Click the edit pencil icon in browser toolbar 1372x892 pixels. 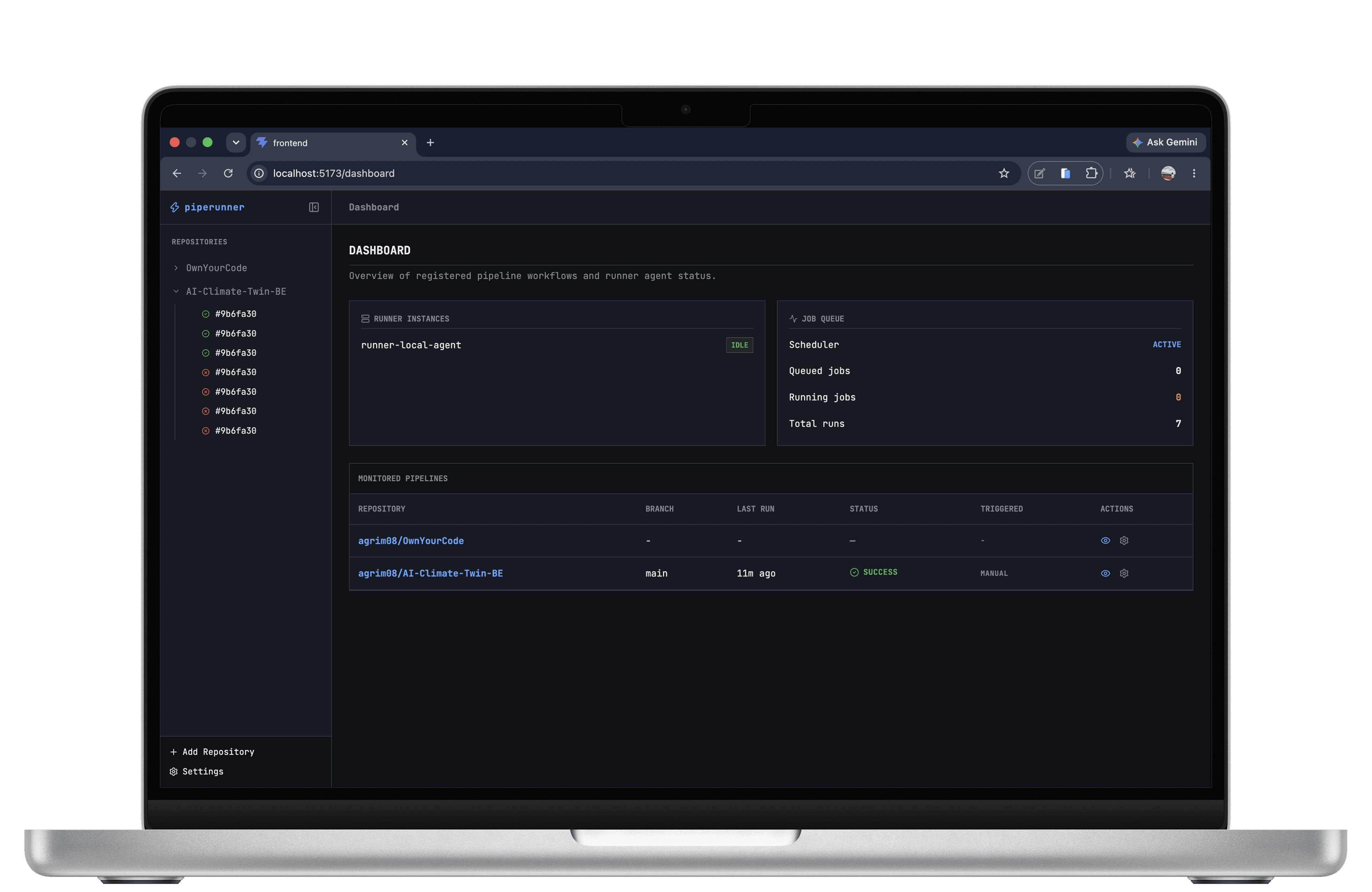coord(1039,174)
